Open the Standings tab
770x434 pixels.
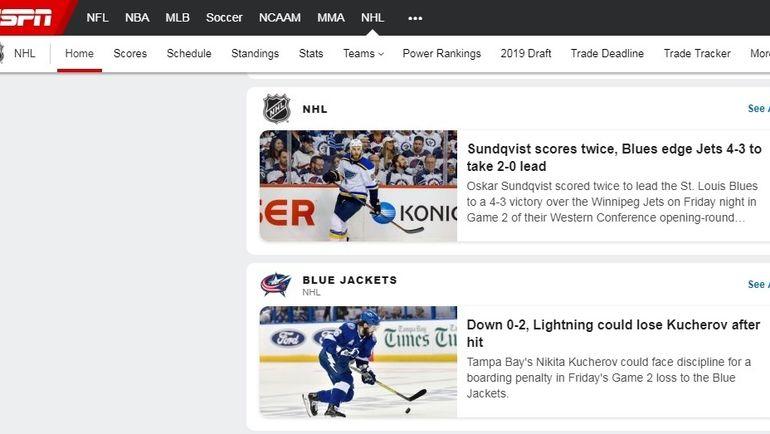pos(255,54)
